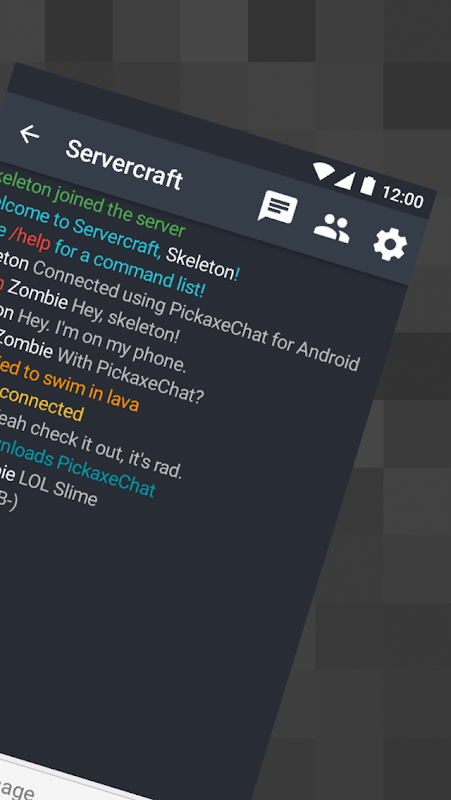This screenshot has height=800, width=451.
Task: Open the chat messages icon
Action: (278, 208)
